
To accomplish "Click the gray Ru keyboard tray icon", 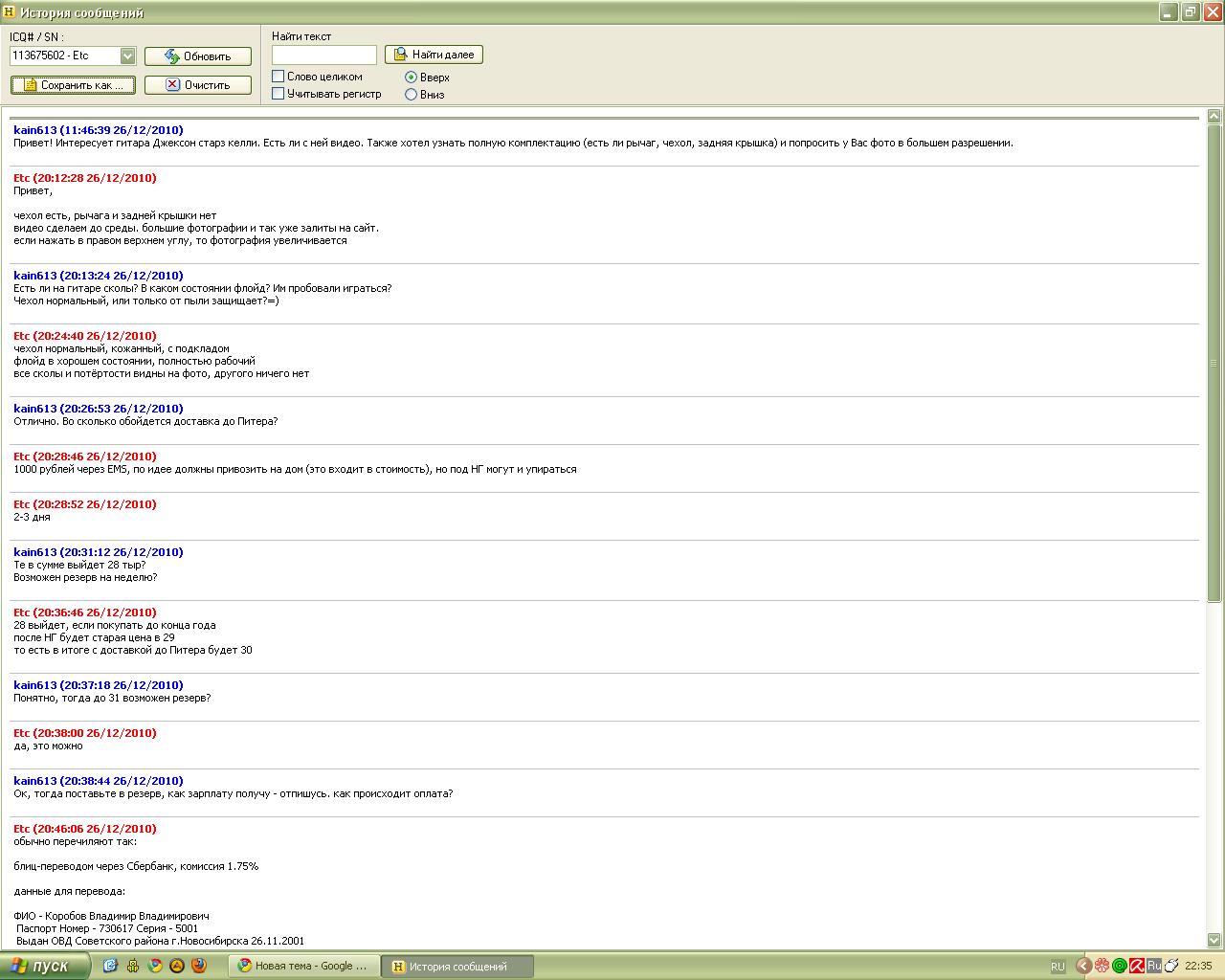I will (x=1153, y=967).
